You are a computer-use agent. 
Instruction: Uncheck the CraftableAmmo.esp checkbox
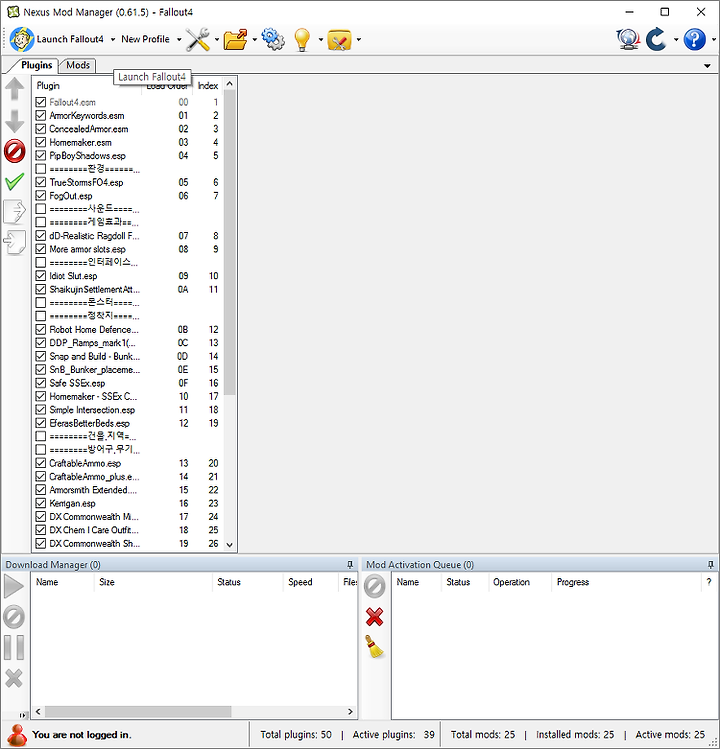click(41, 463)
